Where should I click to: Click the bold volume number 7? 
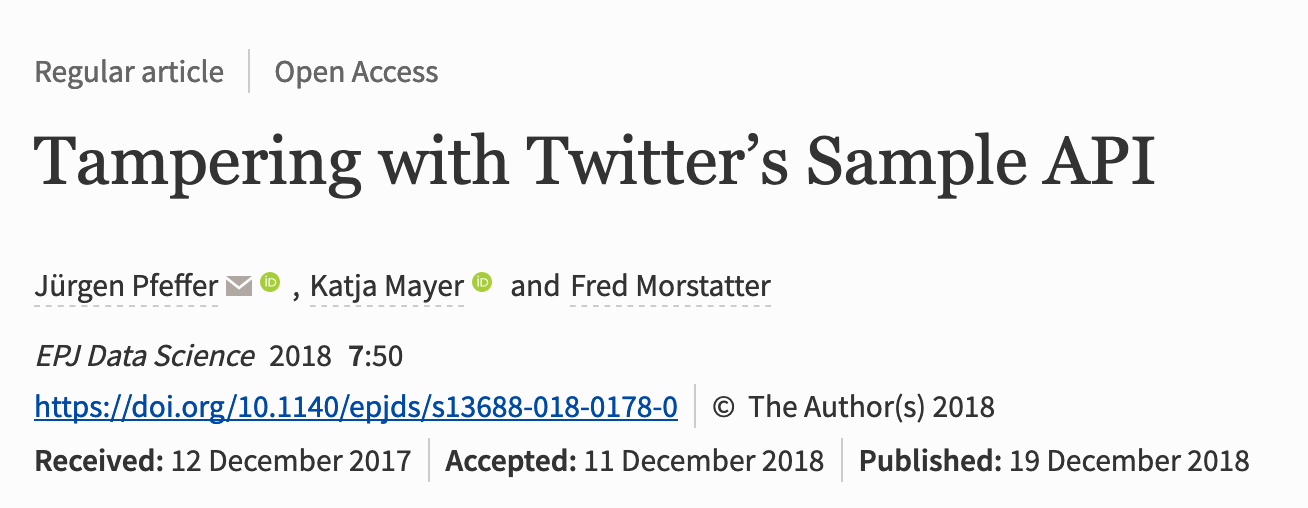tap(355, 356)
